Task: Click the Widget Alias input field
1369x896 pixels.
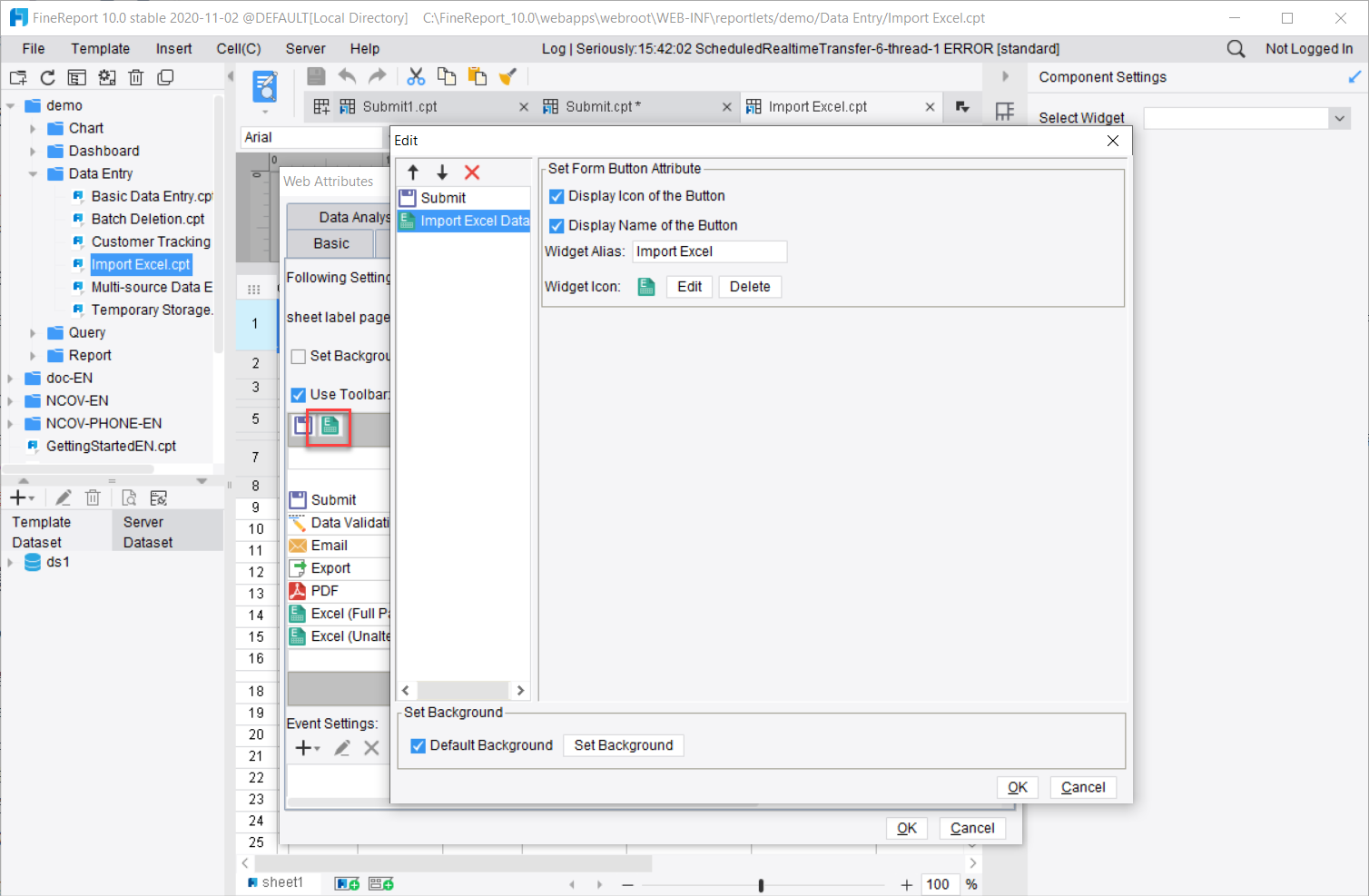Action: 709,251
